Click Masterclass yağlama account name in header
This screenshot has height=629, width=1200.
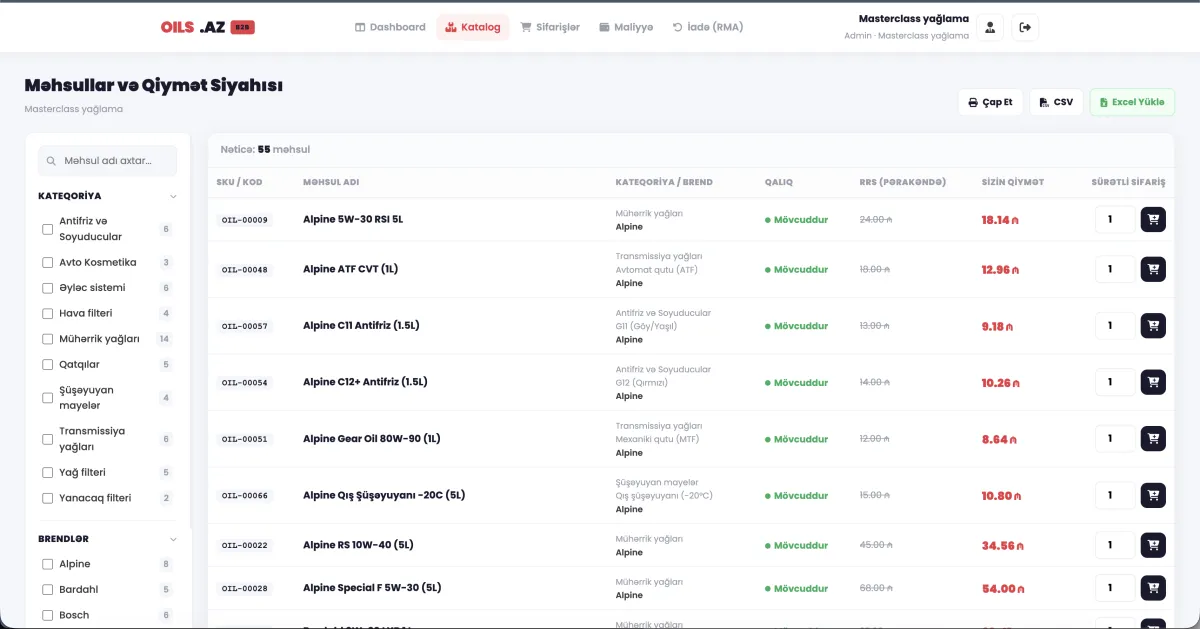tap(914, 19)
